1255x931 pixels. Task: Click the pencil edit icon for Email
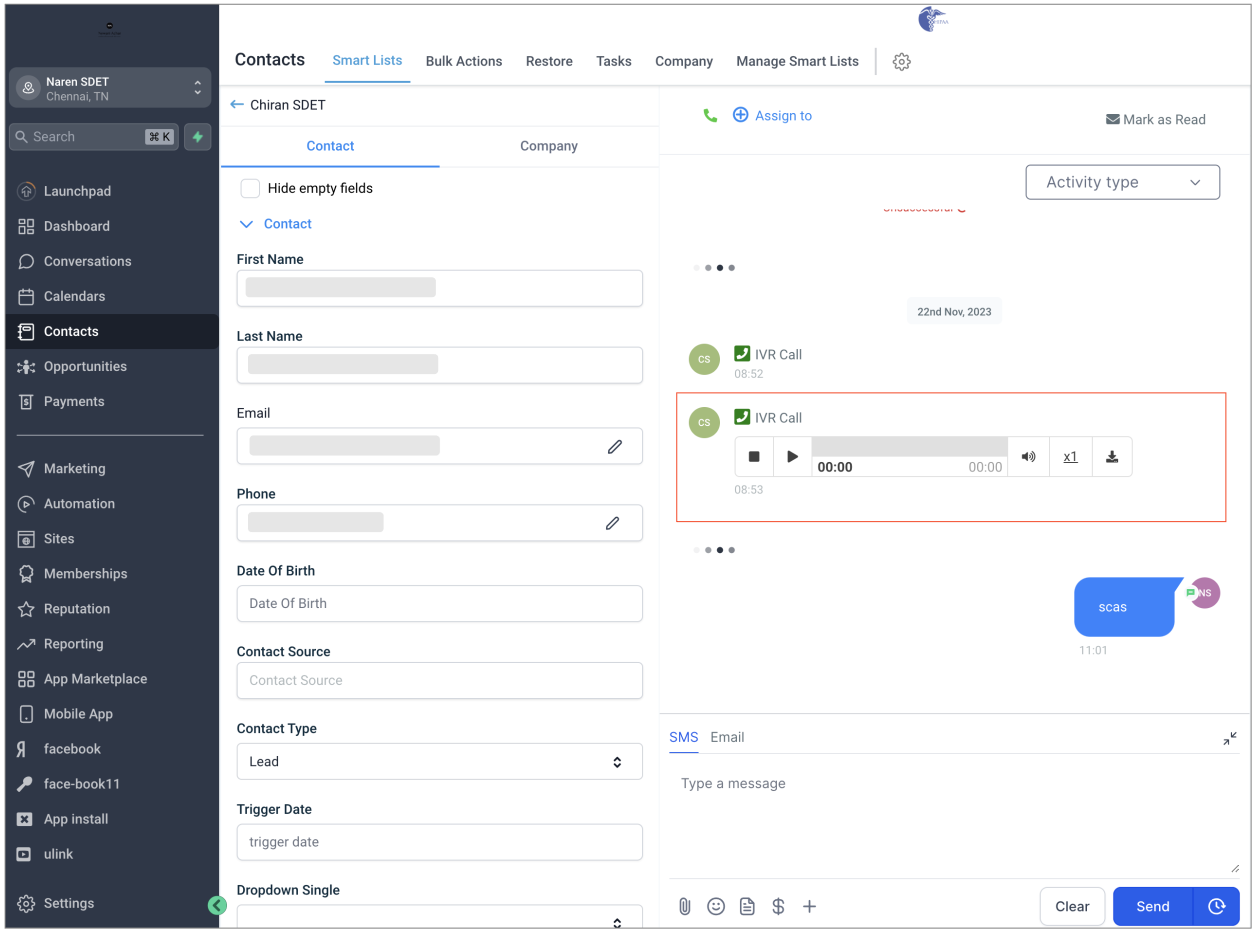coord(615,447)
